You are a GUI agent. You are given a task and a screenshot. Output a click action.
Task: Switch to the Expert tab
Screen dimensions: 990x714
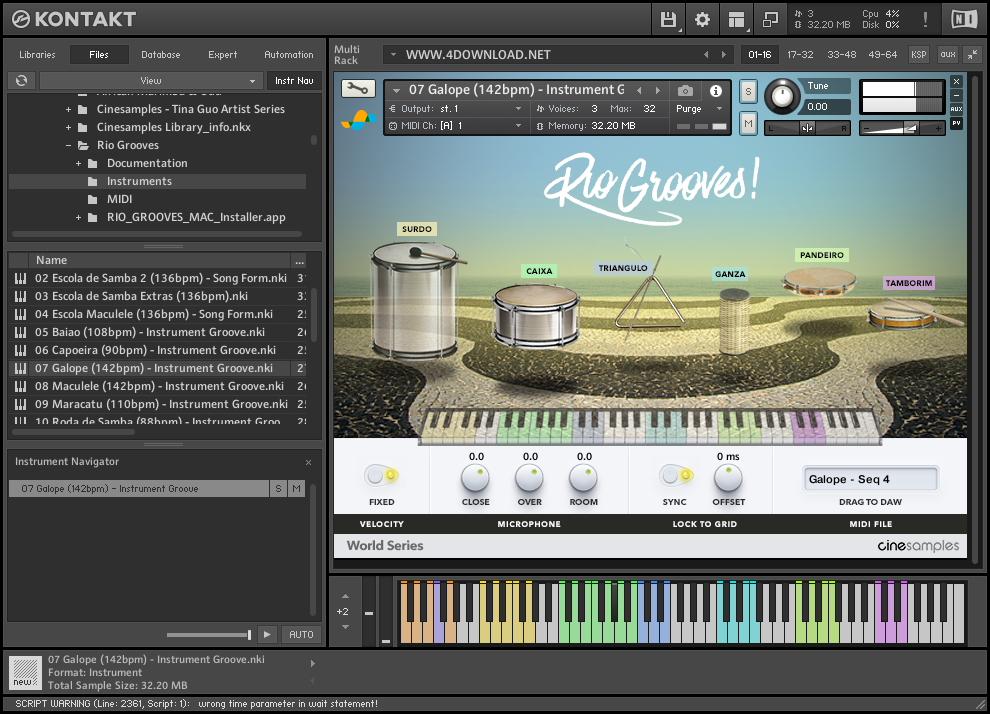click(x=222, y=55)
